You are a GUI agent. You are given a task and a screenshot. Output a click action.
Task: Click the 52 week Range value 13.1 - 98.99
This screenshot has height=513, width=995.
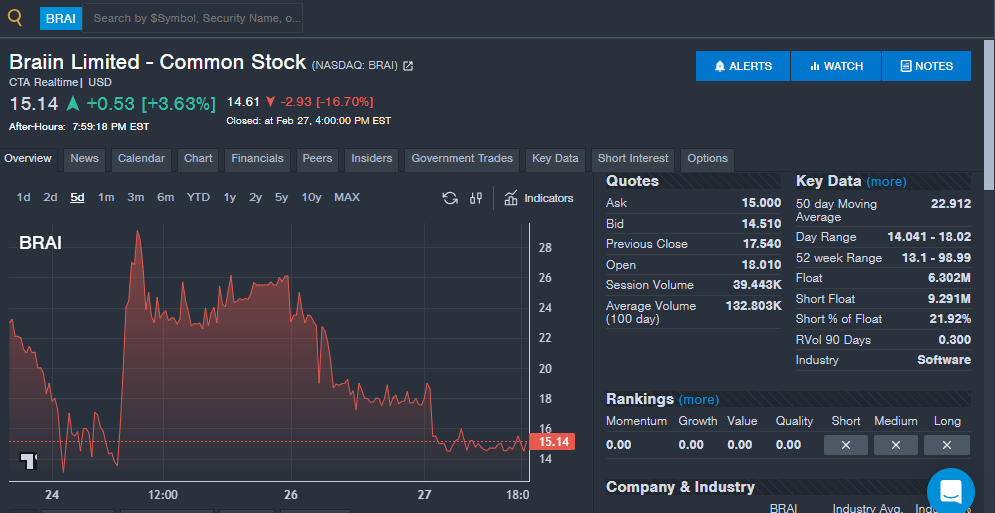(936, 258)
